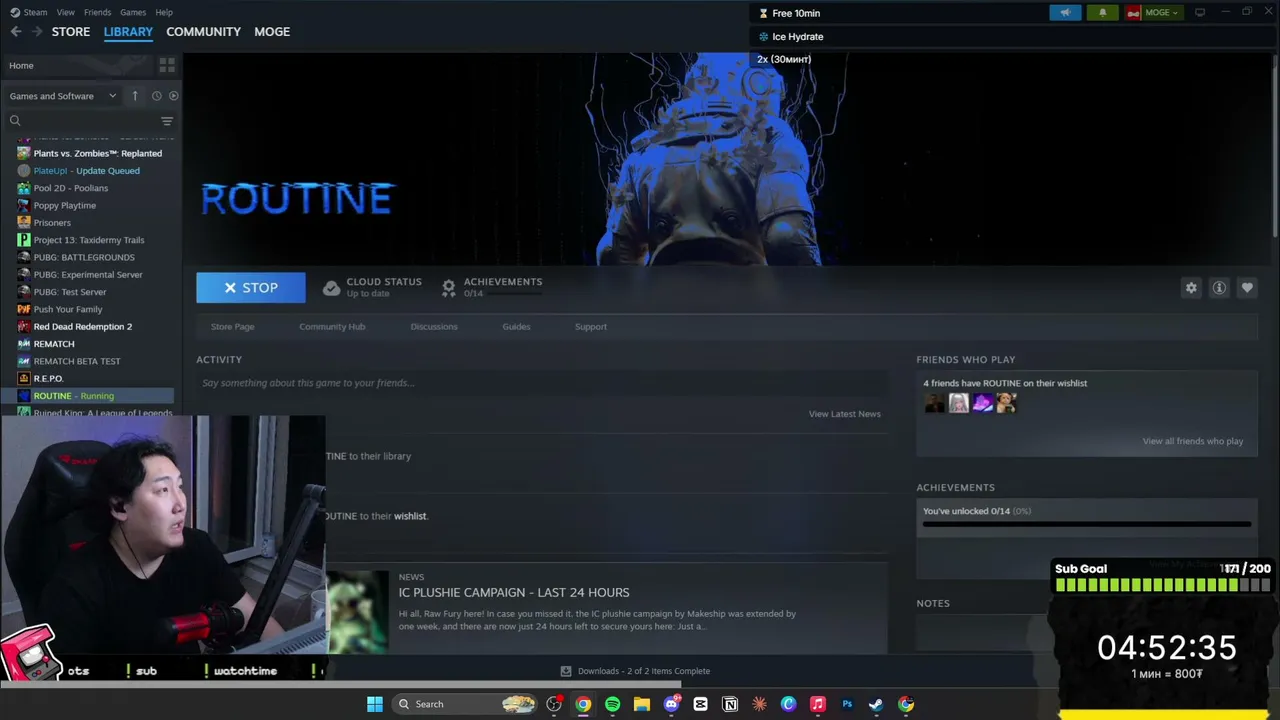Screen dimensions: 1280x720
Task: Stop the running ROUTINE game
Action: click(251, 288)
